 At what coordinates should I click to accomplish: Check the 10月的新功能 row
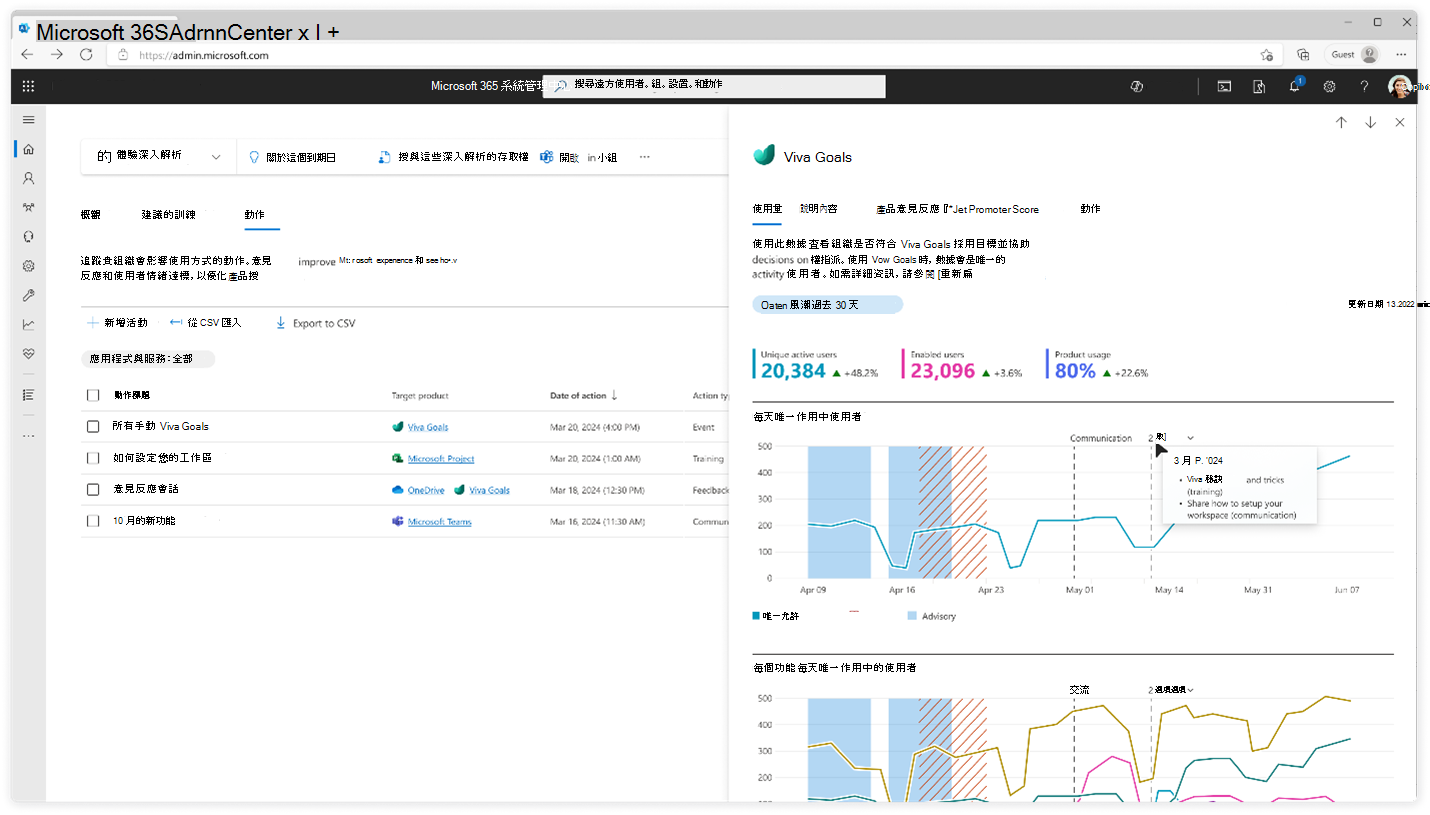pos(93,521)
